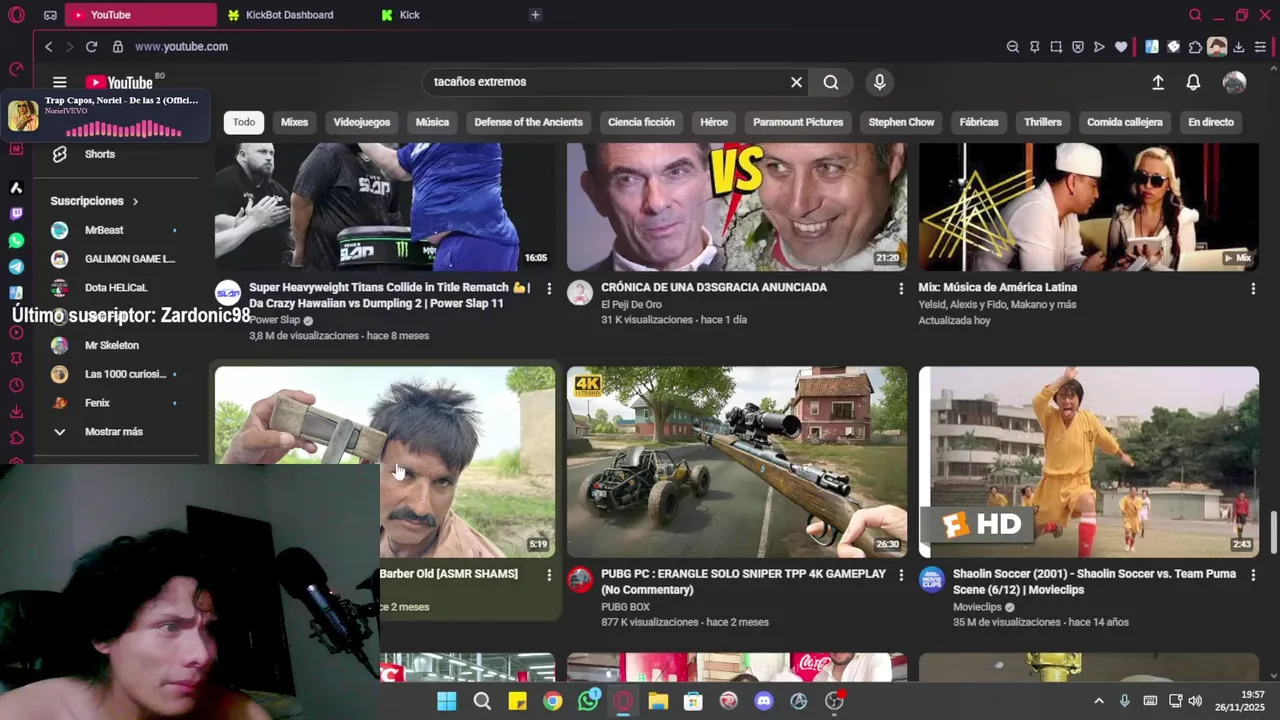This screenshot has width=1280, height=720.
Task: Open options for the Power Slap video
Action: pyautogui.click(x=548, y=288)
